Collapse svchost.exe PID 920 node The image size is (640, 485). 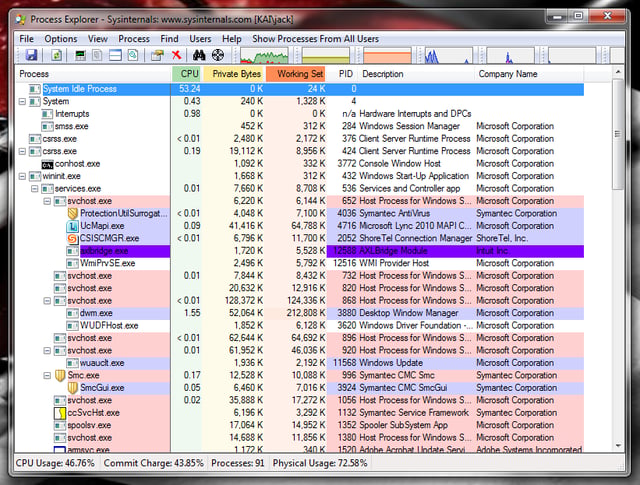point(47,351)
